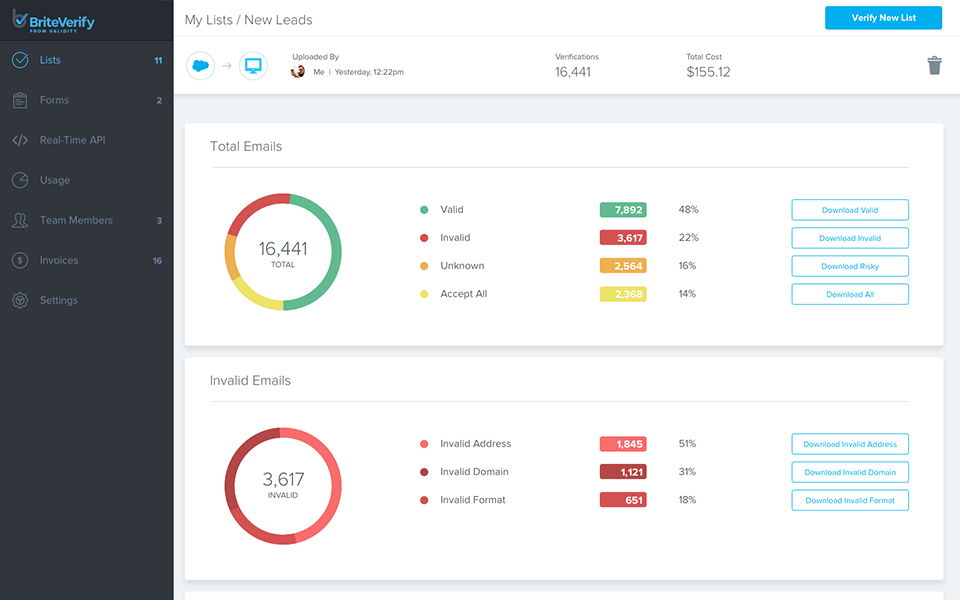This screenshot has height=600, width=960.
Task: Delete list with the trash icon
Action: click(x=934, y=66)
